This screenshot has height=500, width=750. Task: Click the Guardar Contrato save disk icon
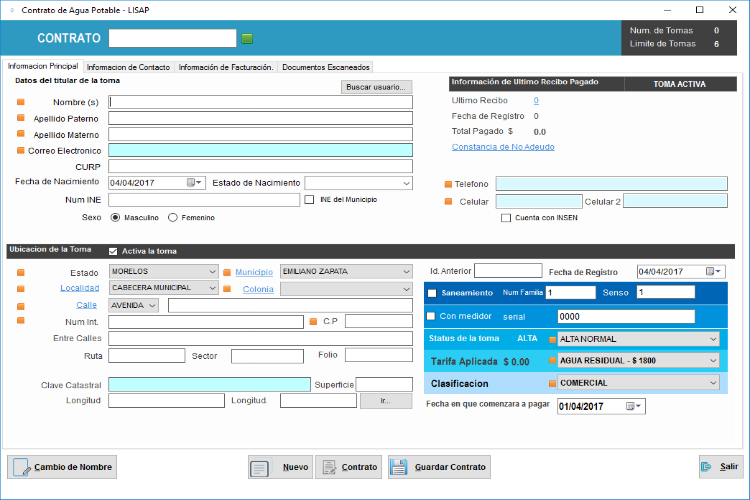pyautogui.click(x=398, y=467)
